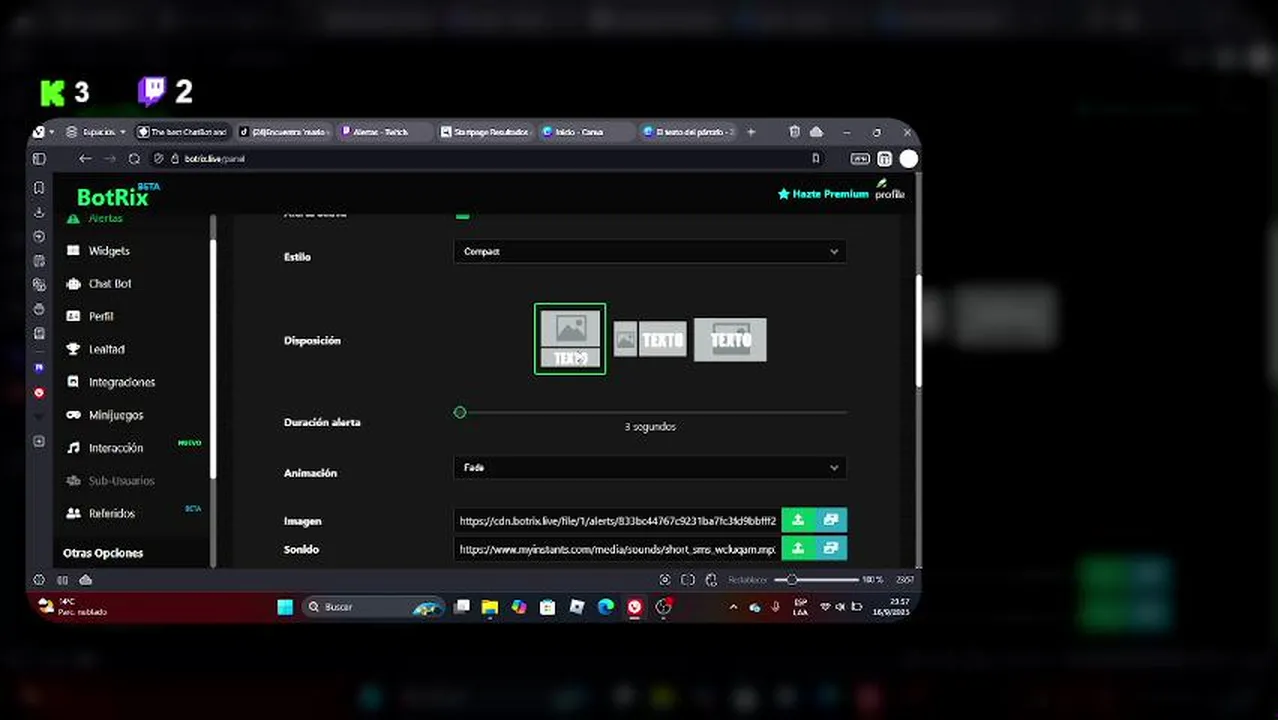Open Microsoft Edge from the taskbar

(606, 607)
